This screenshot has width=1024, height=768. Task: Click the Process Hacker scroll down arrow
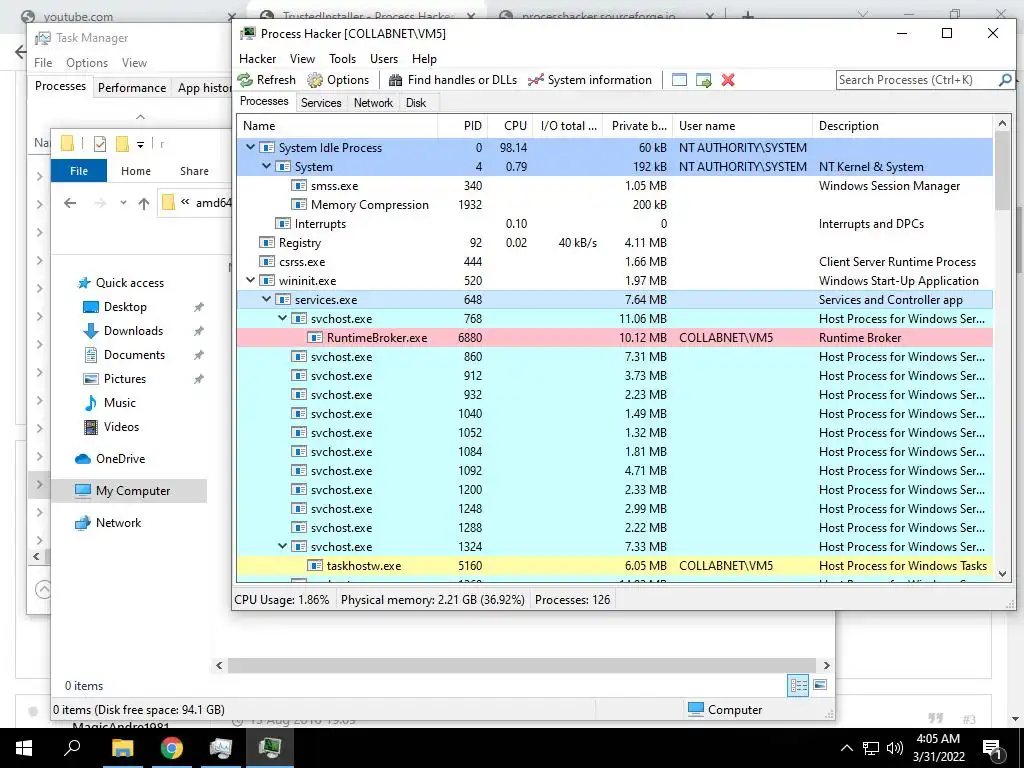pos(1002,573)
